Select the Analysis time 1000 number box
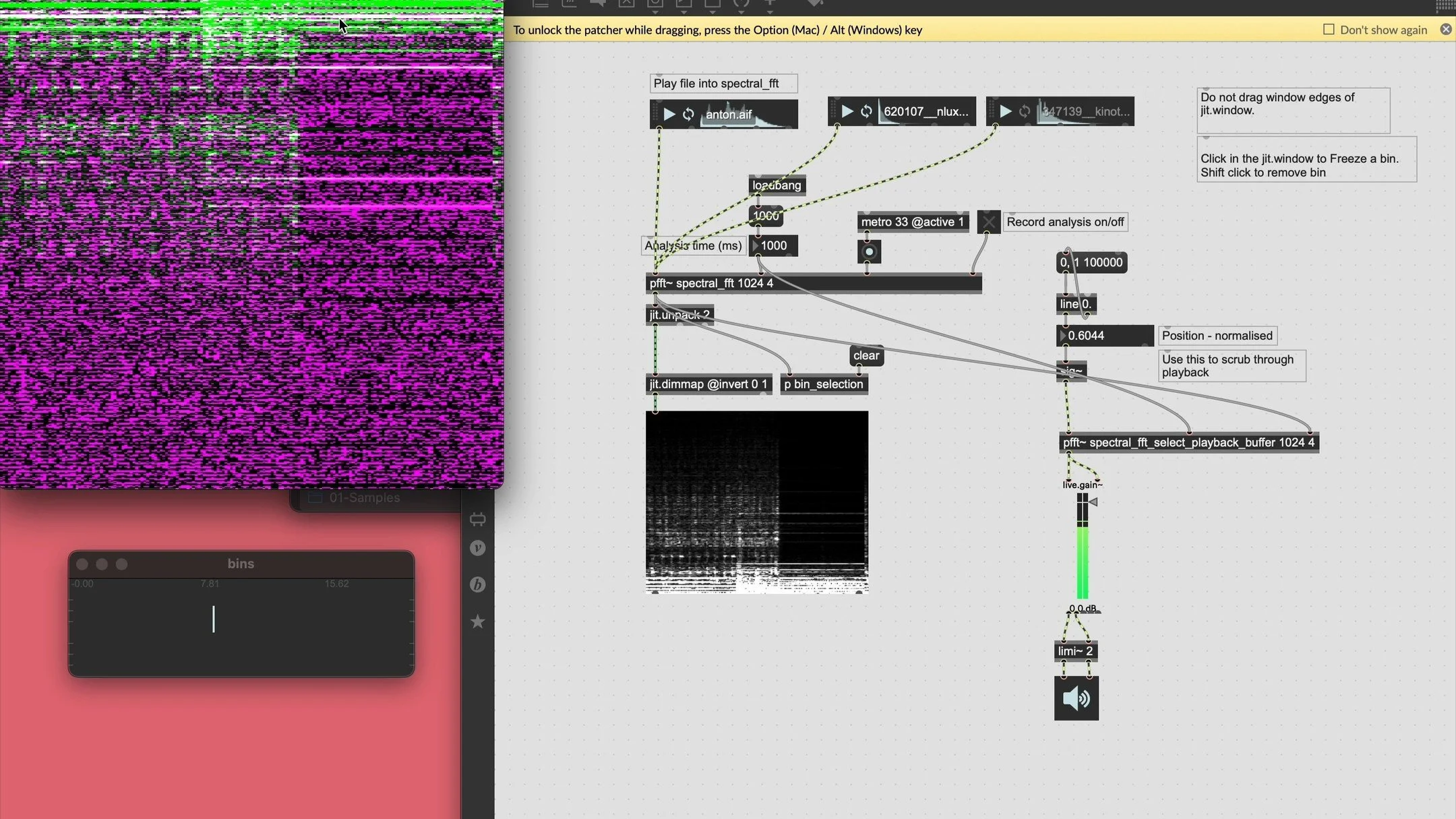 pyautogui.click(x=774, y=246)
